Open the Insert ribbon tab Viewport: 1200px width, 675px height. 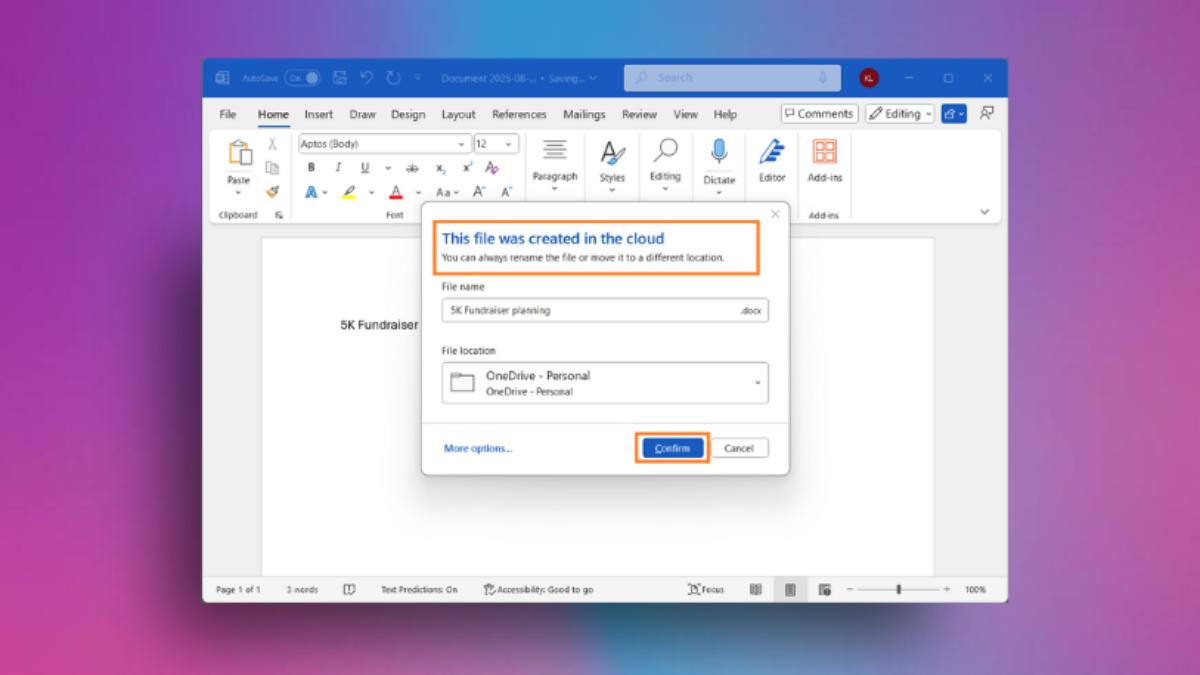(319, 114)
